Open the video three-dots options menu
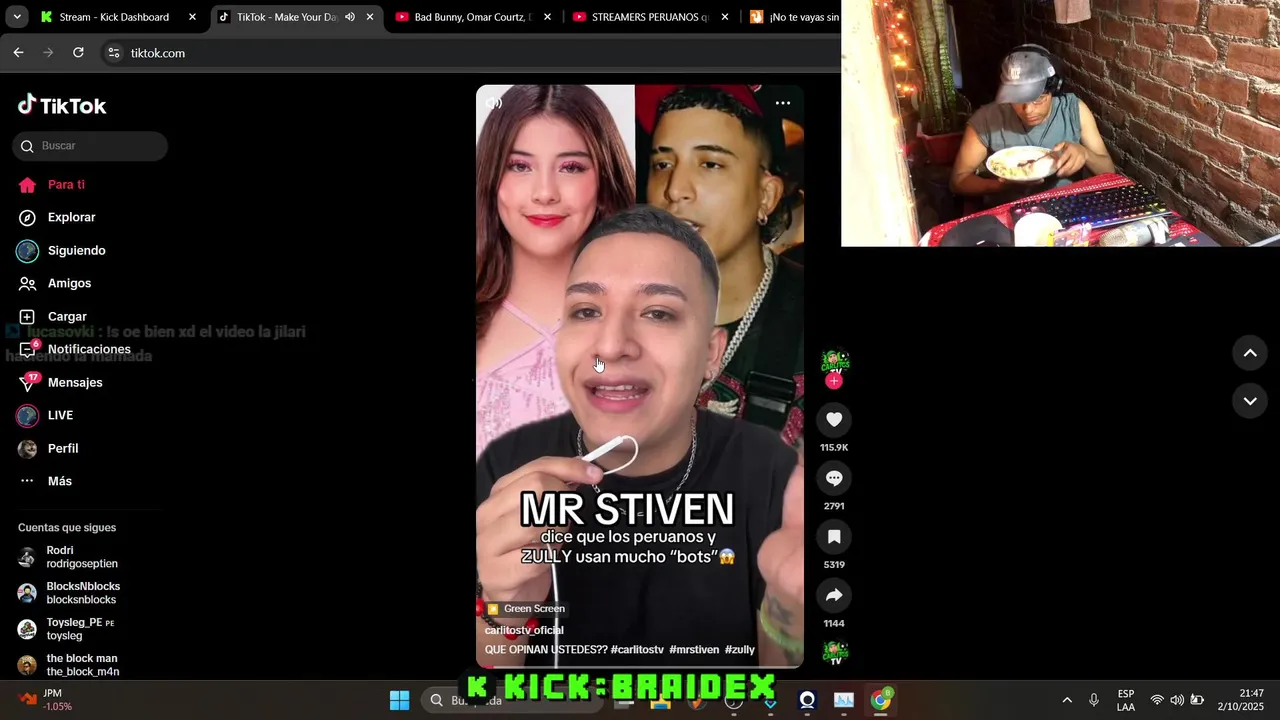Screen dimensions: 1280x720 point(783,103)
